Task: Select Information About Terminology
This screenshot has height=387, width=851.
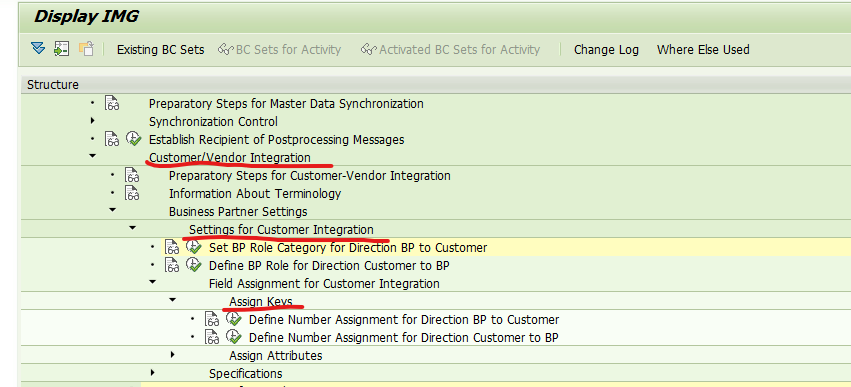Action: (x=255, y=194)
